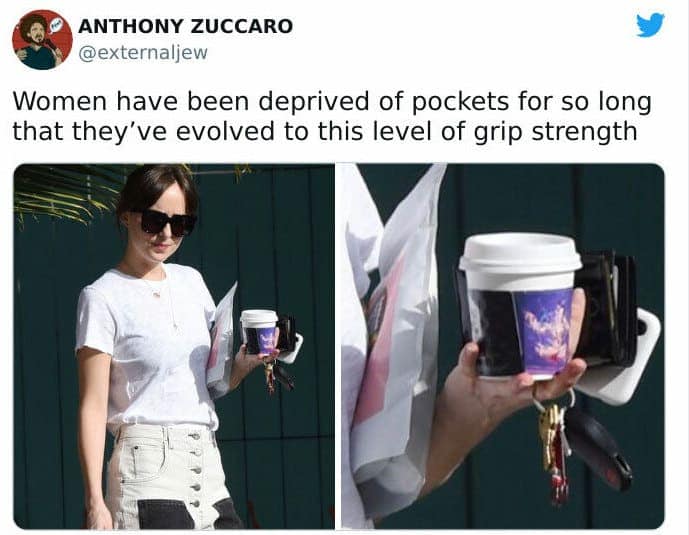This screenshot has width=689, height=535.
Task: Open the @externaljew handle link
Action: [x=143, y=53]
